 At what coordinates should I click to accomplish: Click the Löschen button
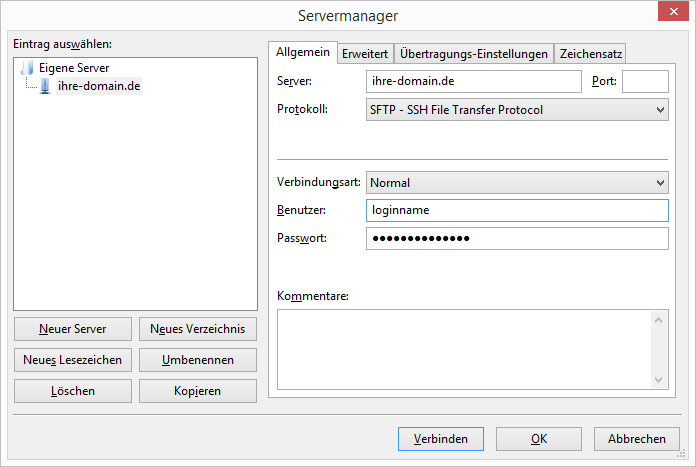(73, 391)
